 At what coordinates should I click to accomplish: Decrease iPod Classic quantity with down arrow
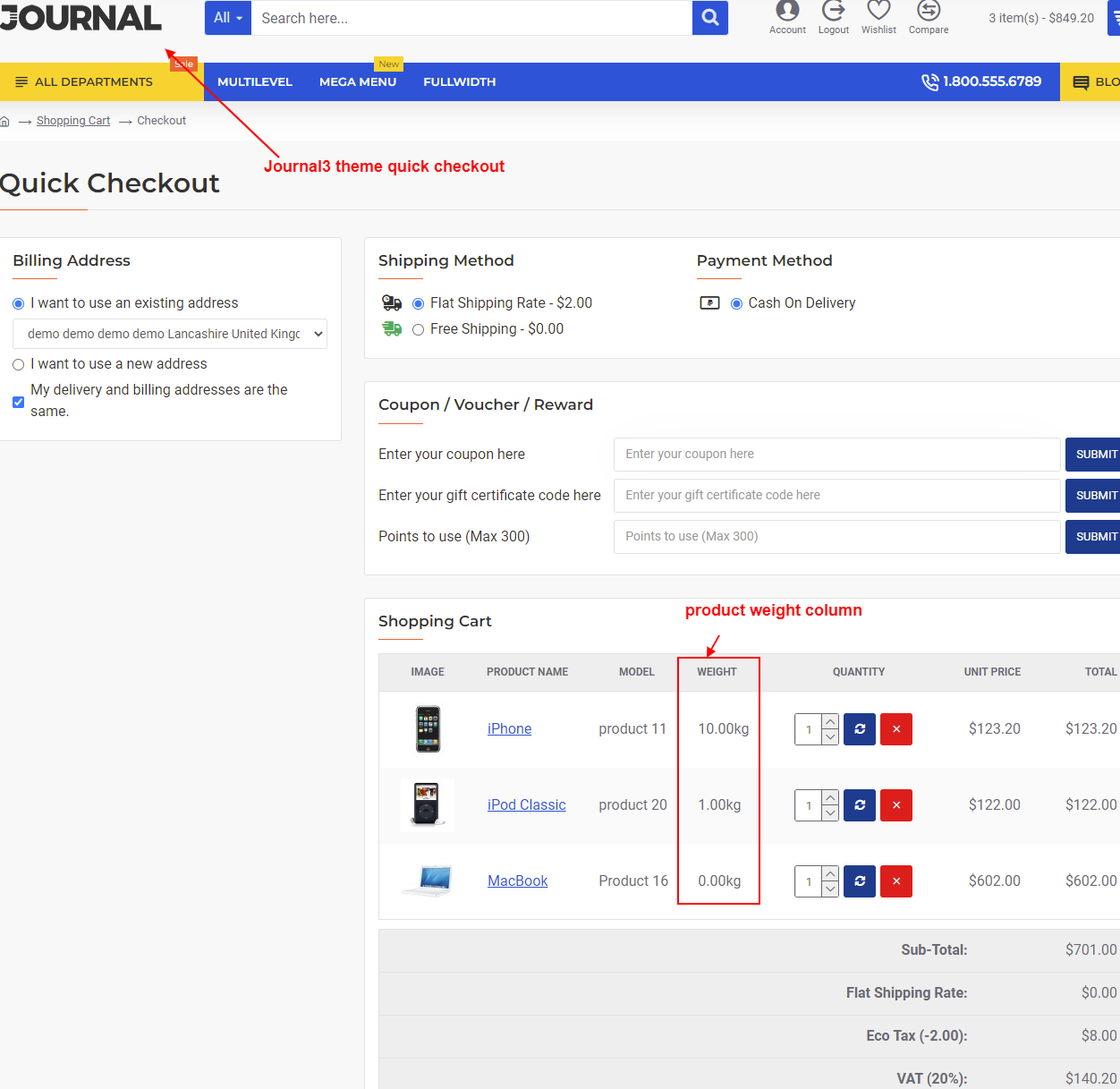pos(830,813)
